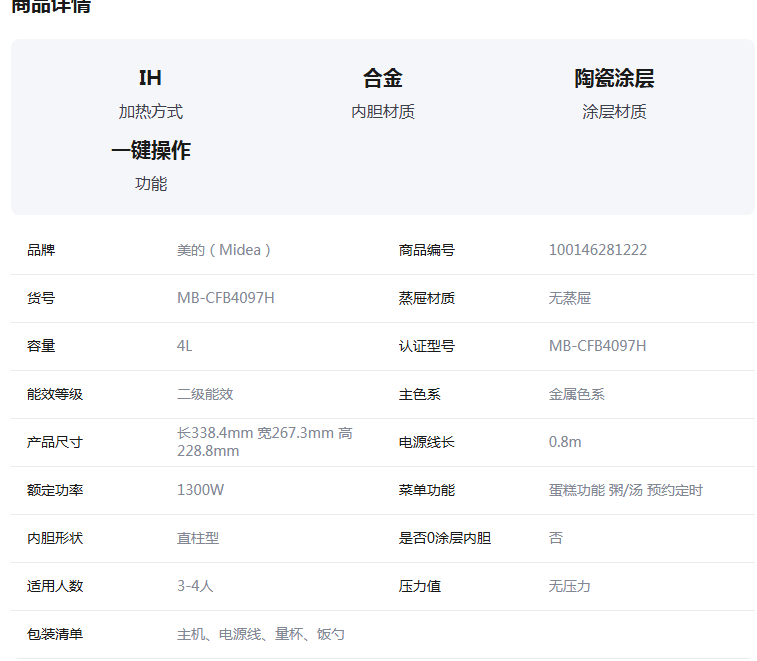The image size is (757, 661).
Task: Click the 蒸屉材质 label
Action: click(427, 298)
